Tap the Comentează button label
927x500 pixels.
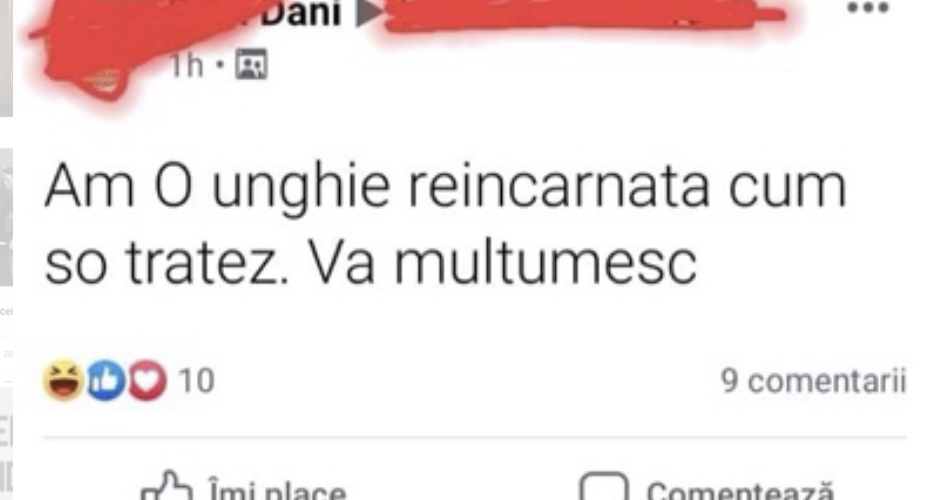click(740, 491)
